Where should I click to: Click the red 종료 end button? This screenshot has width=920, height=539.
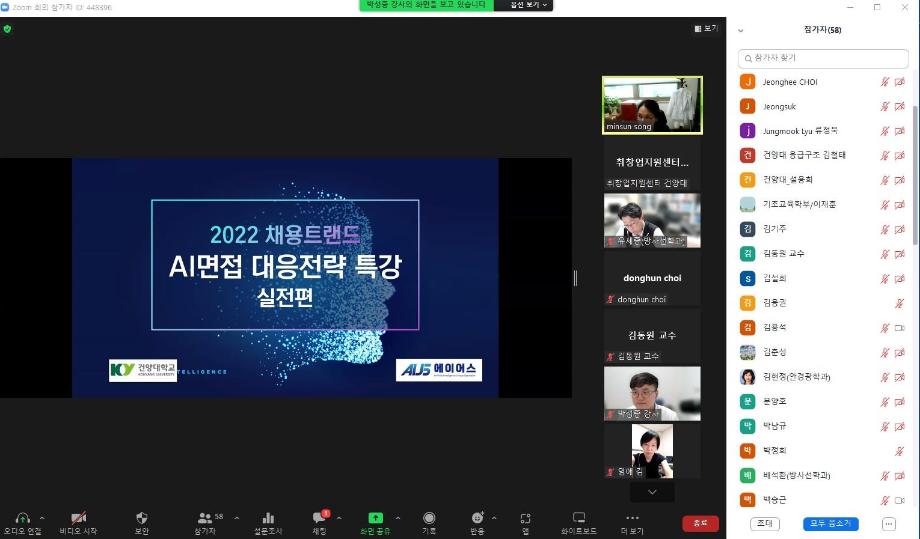(700, 523)
